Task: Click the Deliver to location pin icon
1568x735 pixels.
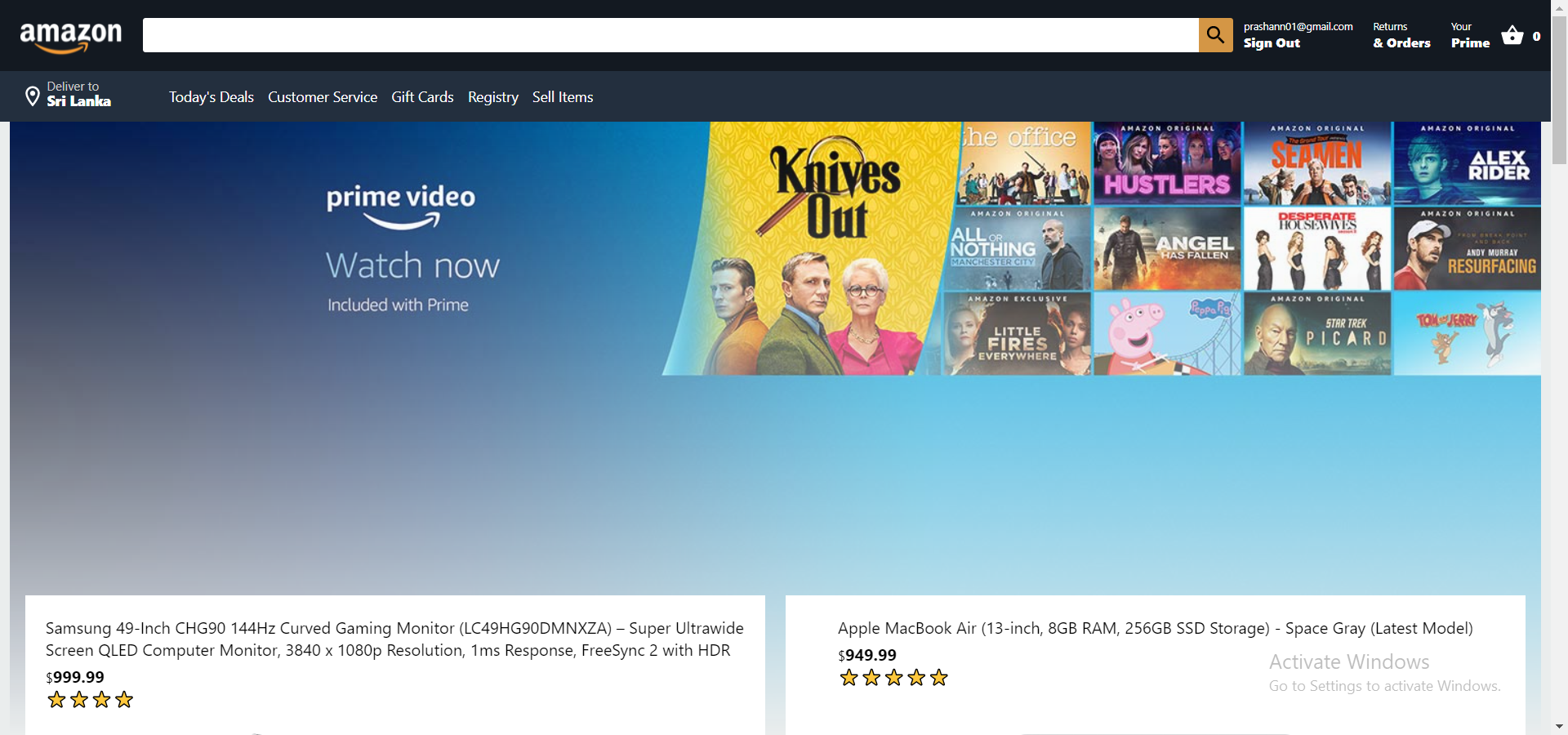Action: point(32,96)
